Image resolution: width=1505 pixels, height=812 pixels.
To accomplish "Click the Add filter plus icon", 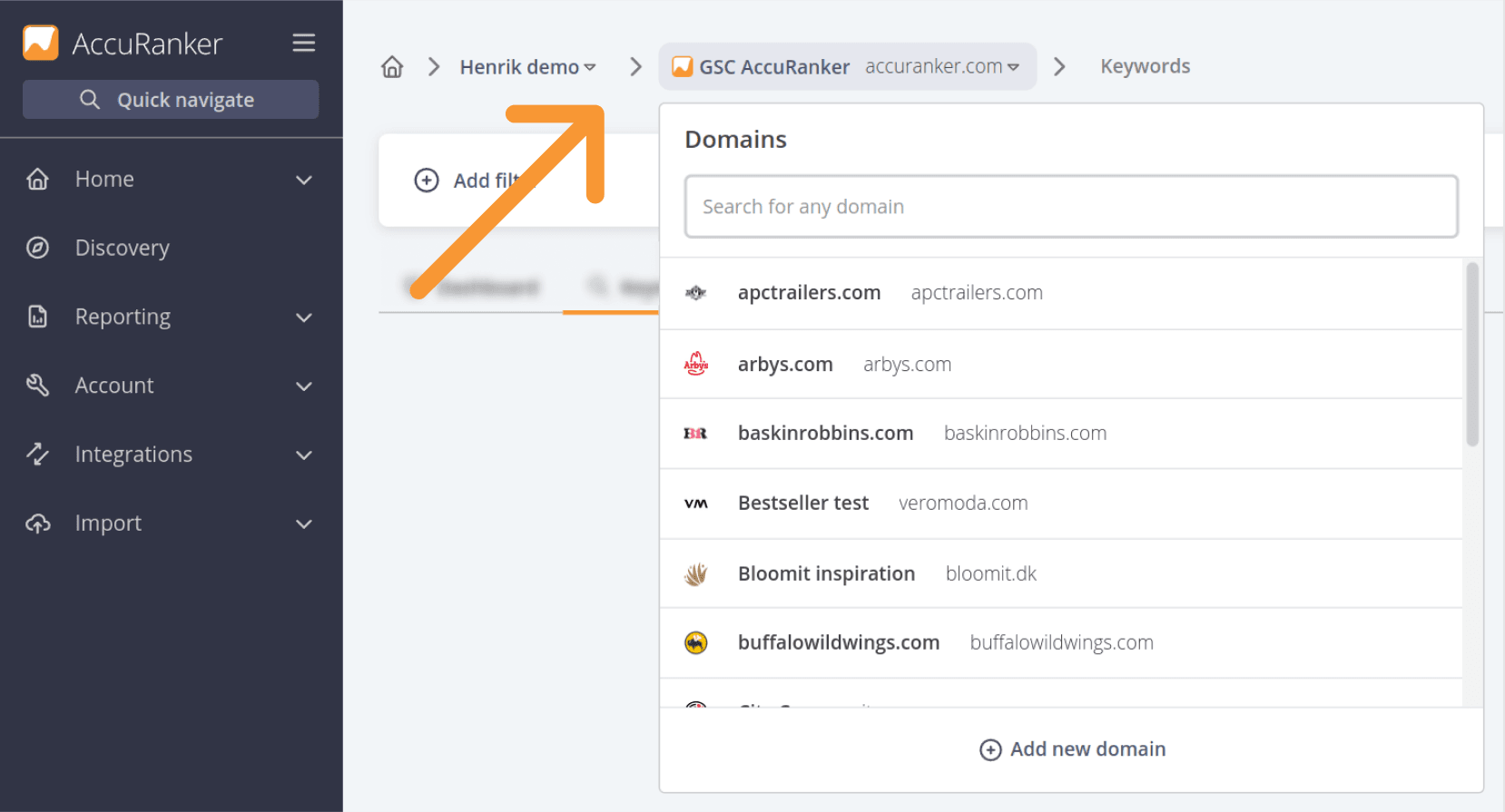I will (427, 181).
